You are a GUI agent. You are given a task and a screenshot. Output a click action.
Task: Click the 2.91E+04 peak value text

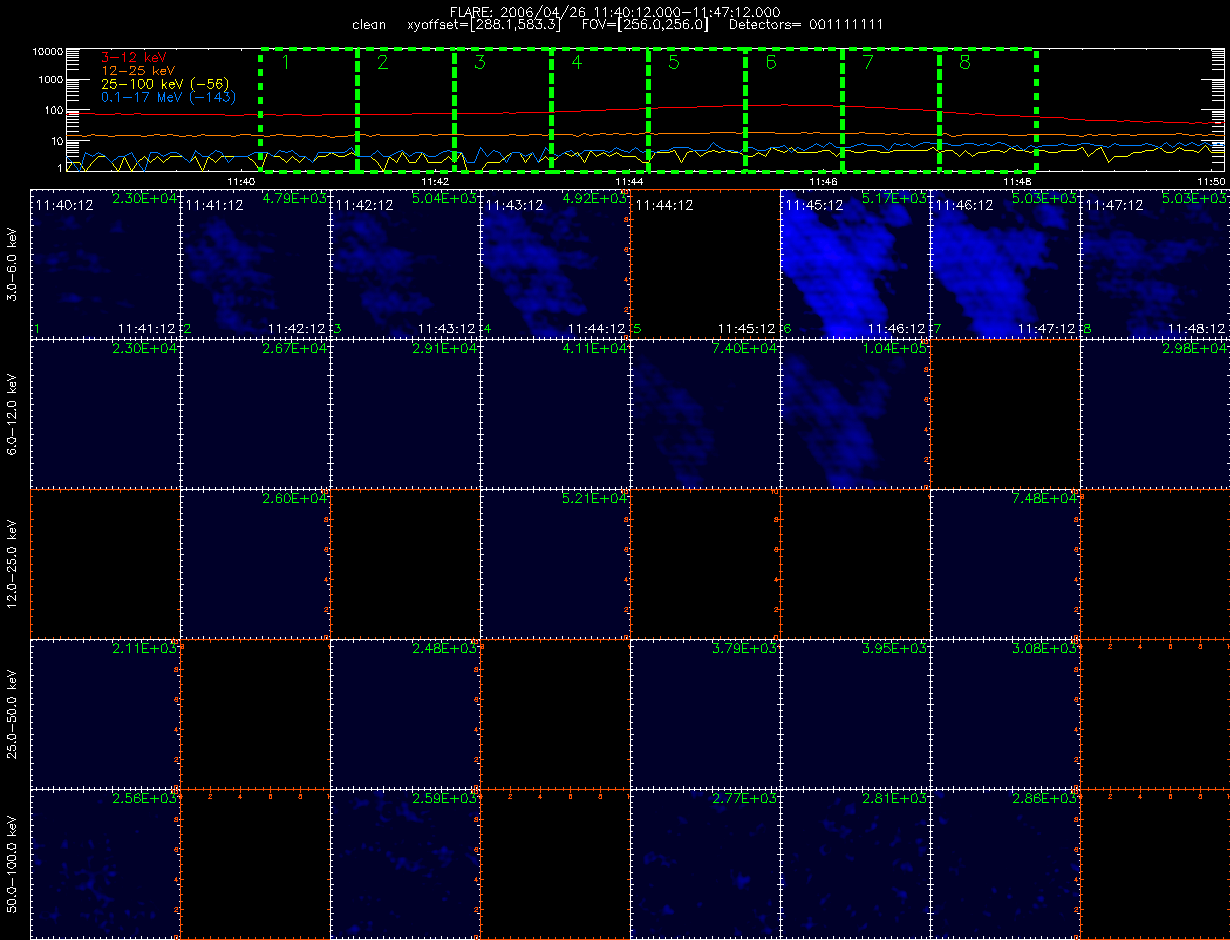445,349
